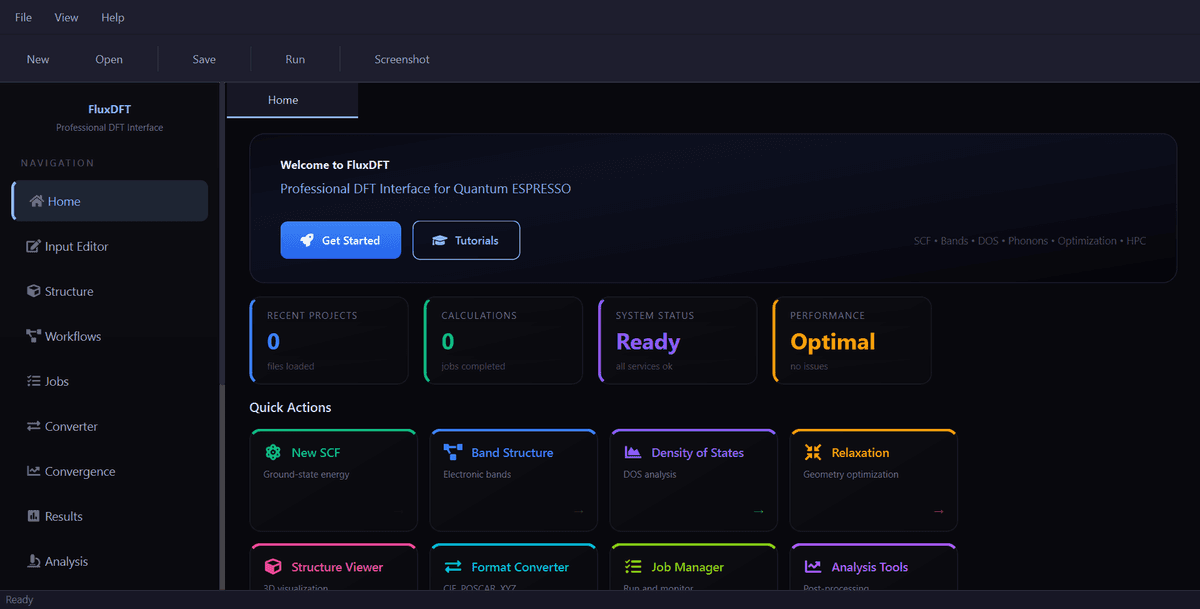Click the Convergence chart icon in sidebar
The height and width of the screenshot is (609, 1200).
coord(33,472)
